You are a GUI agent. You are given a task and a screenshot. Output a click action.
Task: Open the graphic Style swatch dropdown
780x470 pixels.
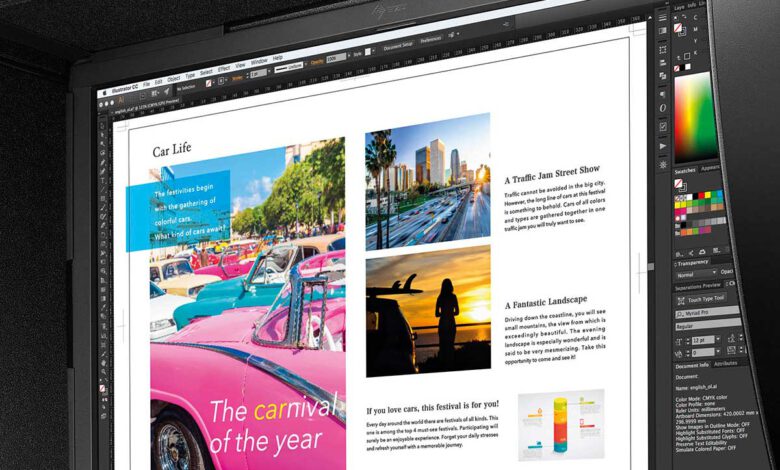374,51
